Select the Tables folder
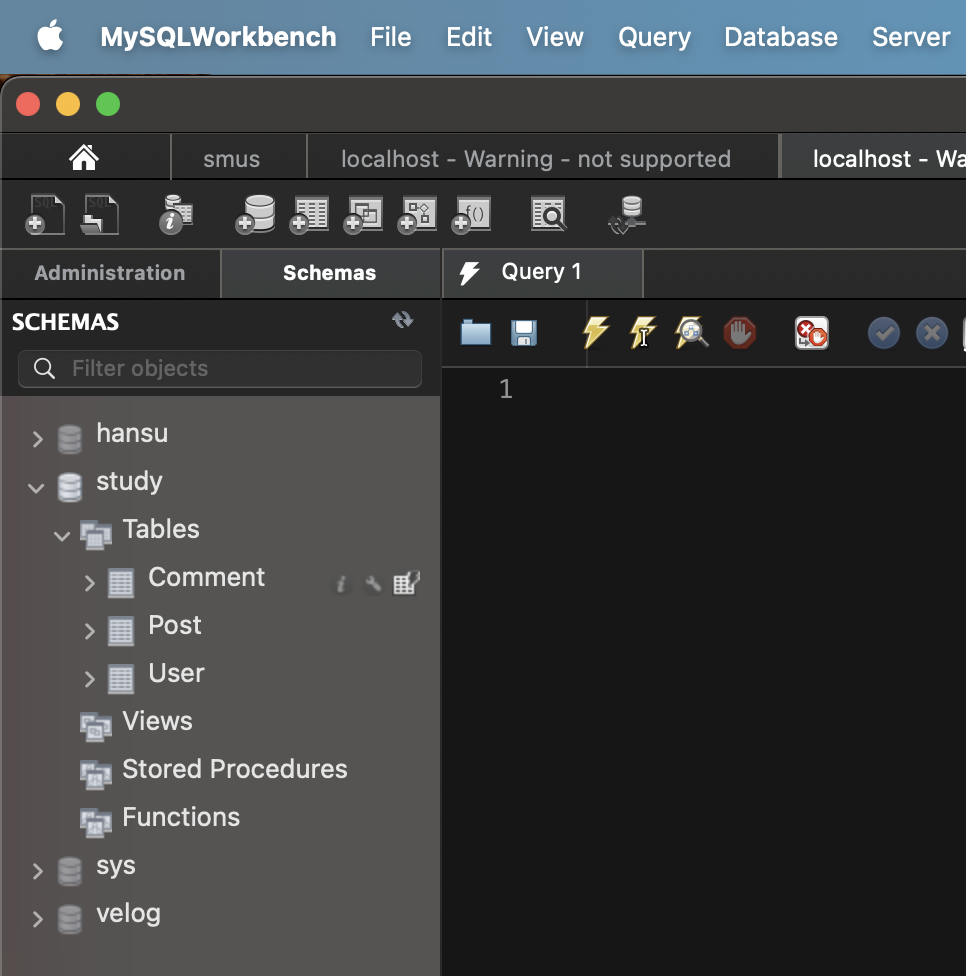The height and width of the screenshot is (976, 966). point(161,529)
